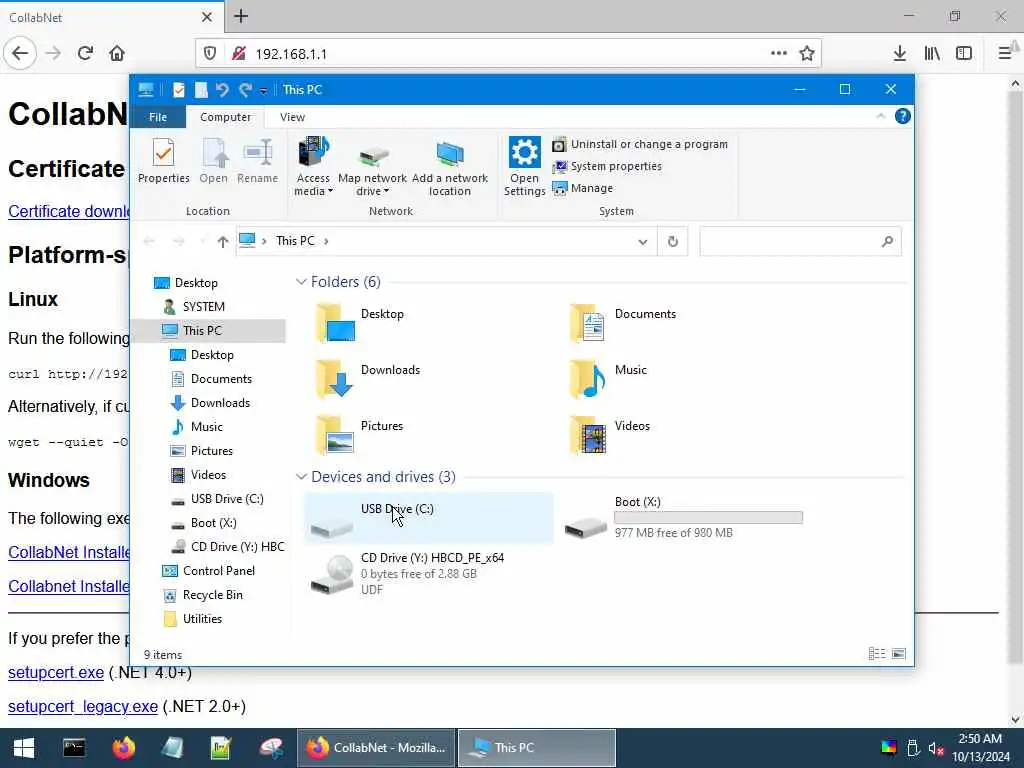The width and height of the screenshot is (1024, 768).
Task: Open Command Prompt from taskbar
Action: (x=74, y=748)
